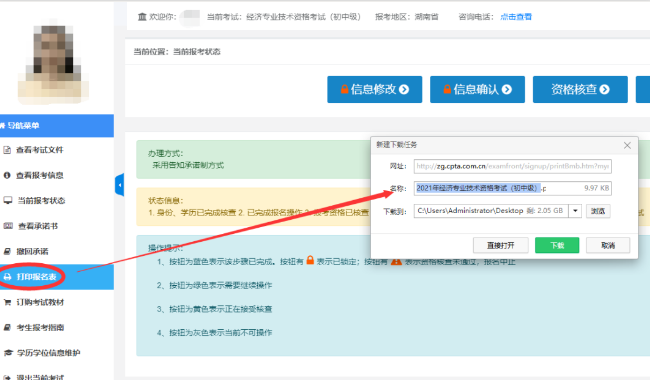Click the 当前考试 exam name text
This screenshot has width=650, height=380.
[x=284, y=17]
